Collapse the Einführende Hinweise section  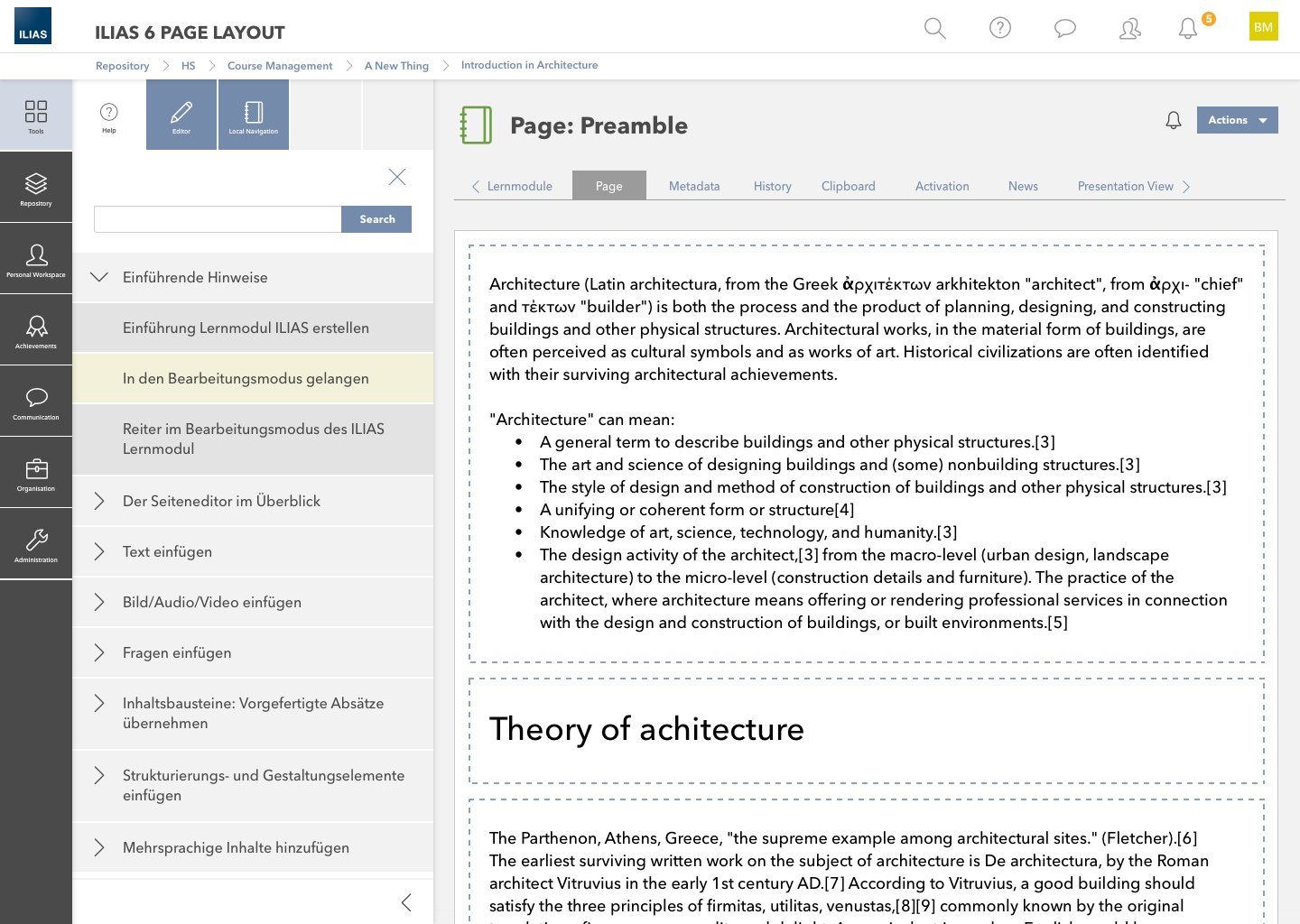(99, 277)
